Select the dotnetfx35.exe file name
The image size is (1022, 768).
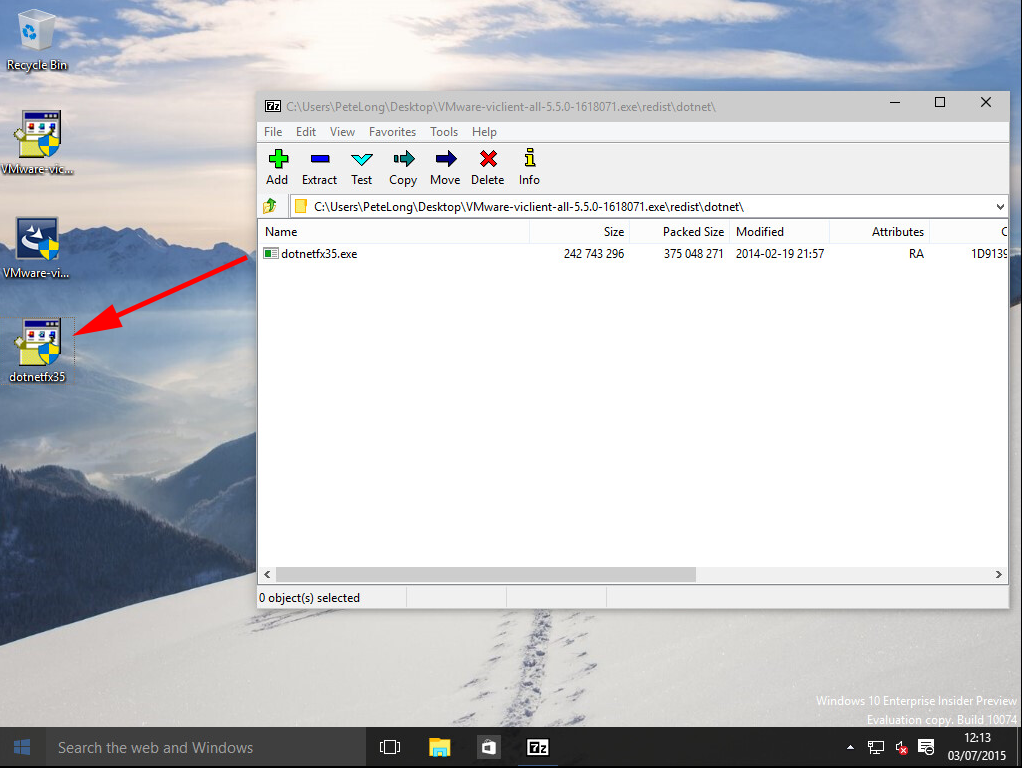point(319,254)
